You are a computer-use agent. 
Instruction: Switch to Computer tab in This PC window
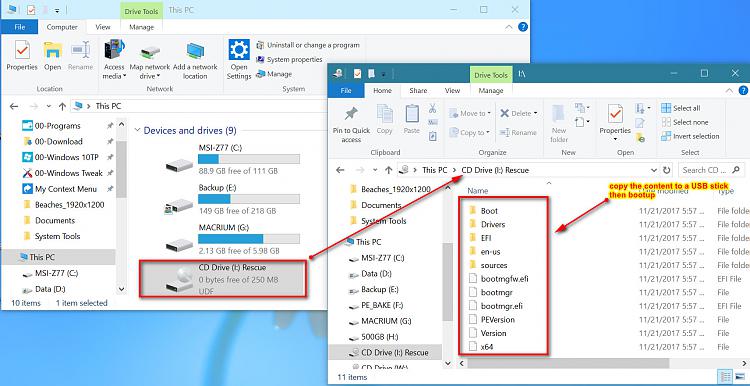coord(62,27)
